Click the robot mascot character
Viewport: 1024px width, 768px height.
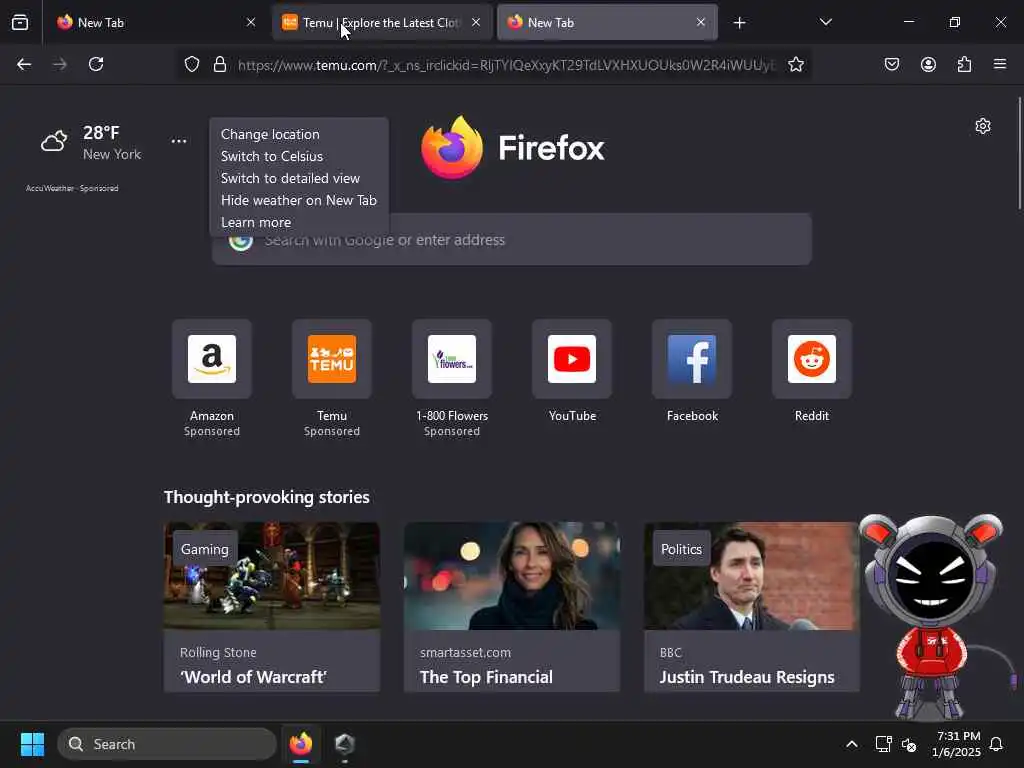934,615
